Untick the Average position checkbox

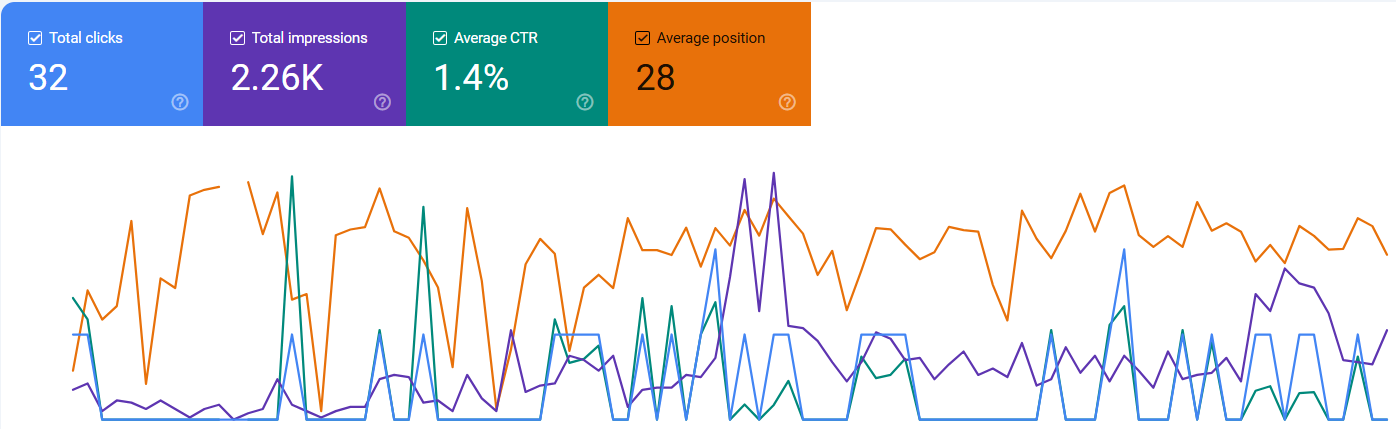coord(643,38)
